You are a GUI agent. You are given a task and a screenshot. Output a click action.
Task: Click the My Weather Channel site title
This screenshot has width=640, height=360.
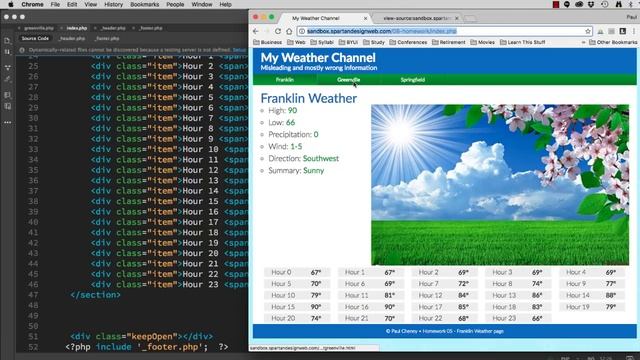[318, 58]
